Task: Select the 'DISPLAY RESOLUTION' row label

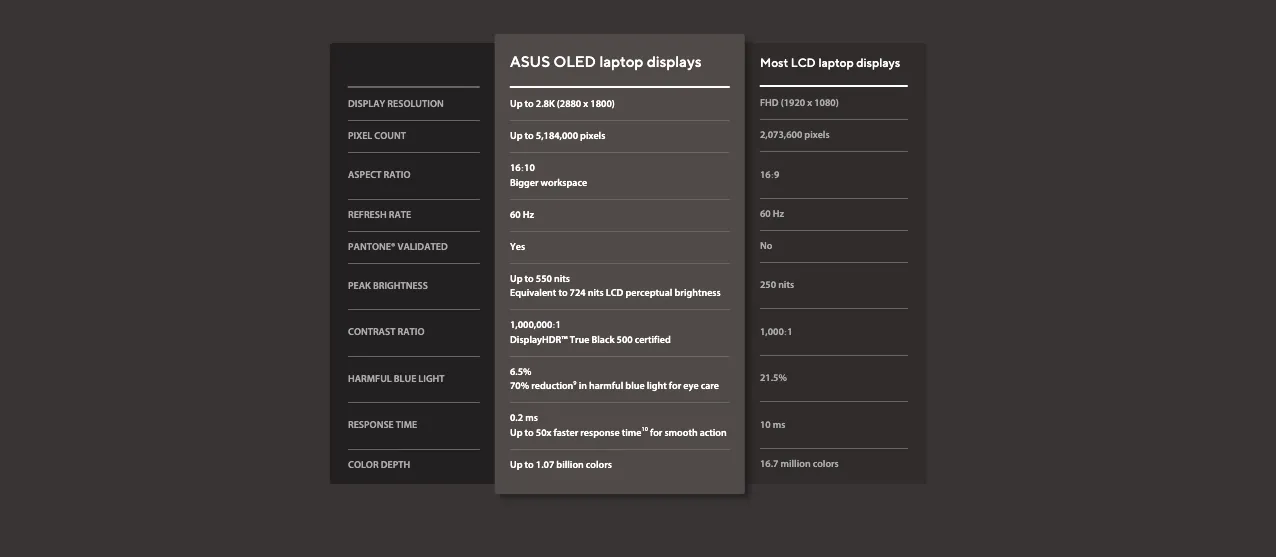Action: pos(396,104)
